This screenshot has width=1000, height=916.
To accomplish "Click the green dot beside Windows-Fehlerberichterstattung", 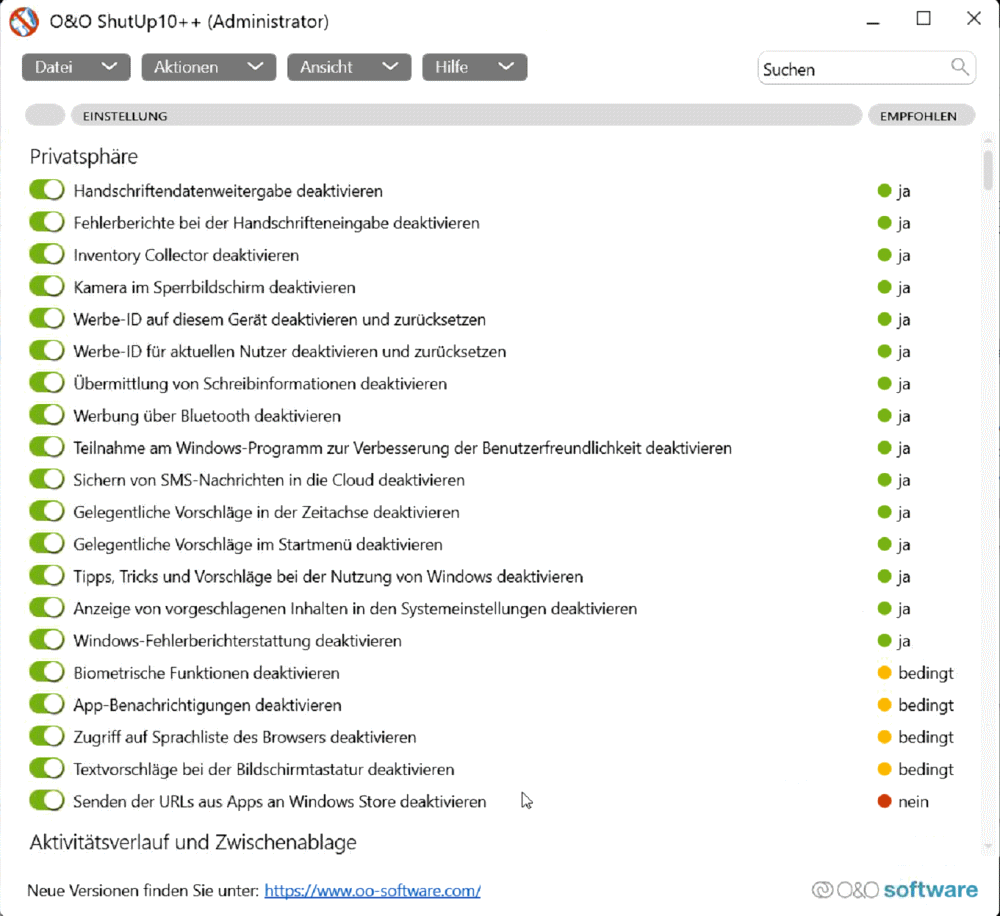I will pos(884,640).
